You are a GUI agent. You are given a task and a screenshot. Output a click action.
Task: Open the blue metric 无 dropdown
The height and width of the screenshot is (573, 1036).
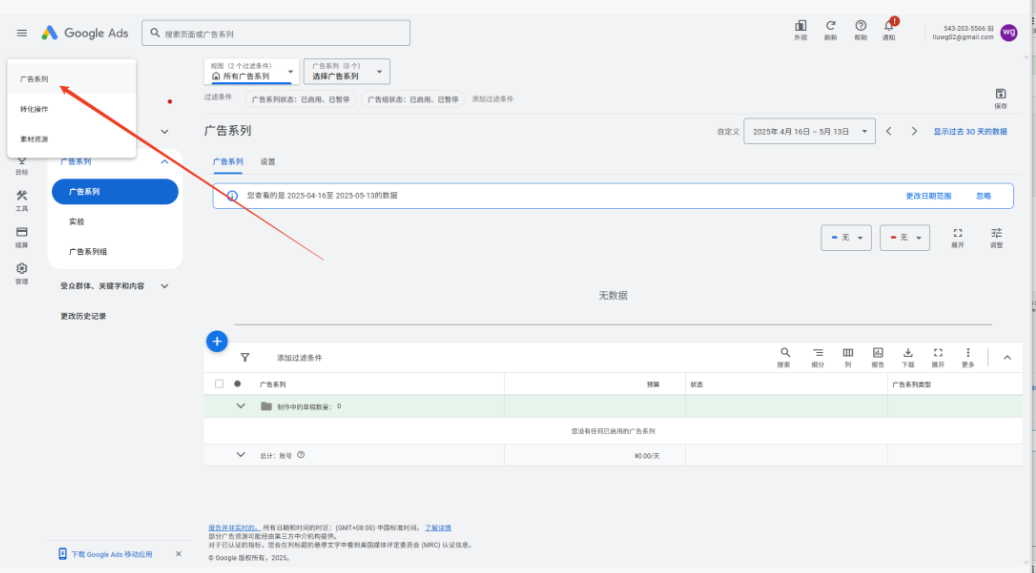pyautogui.click(x=846, y=238)
